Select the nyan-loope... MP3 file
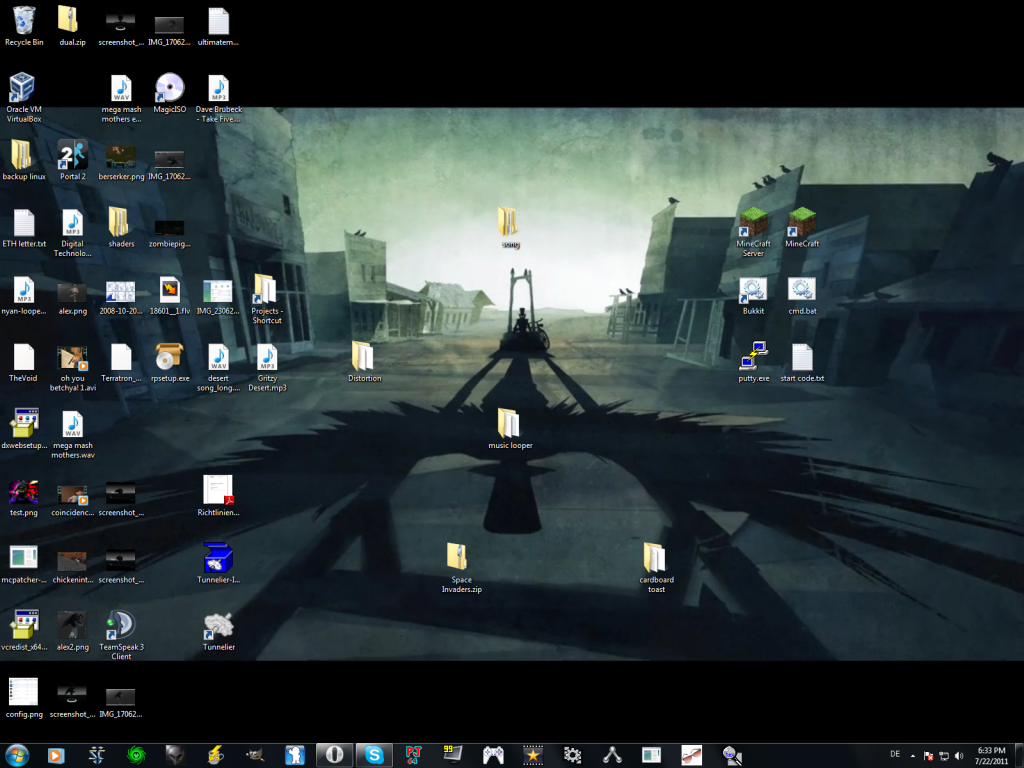Image resolution: width=1024 pixels, height=768 pixels. tap(24, 295)
